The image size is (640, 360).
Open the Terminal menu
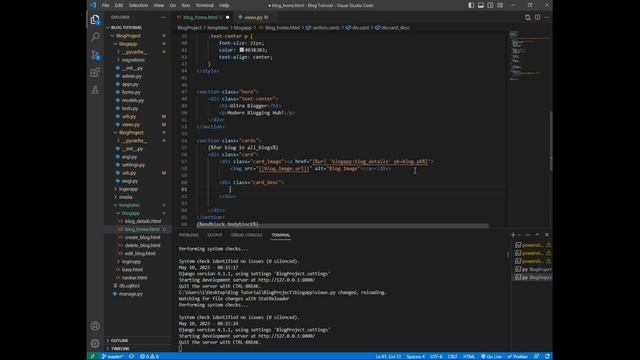point(204,5)
